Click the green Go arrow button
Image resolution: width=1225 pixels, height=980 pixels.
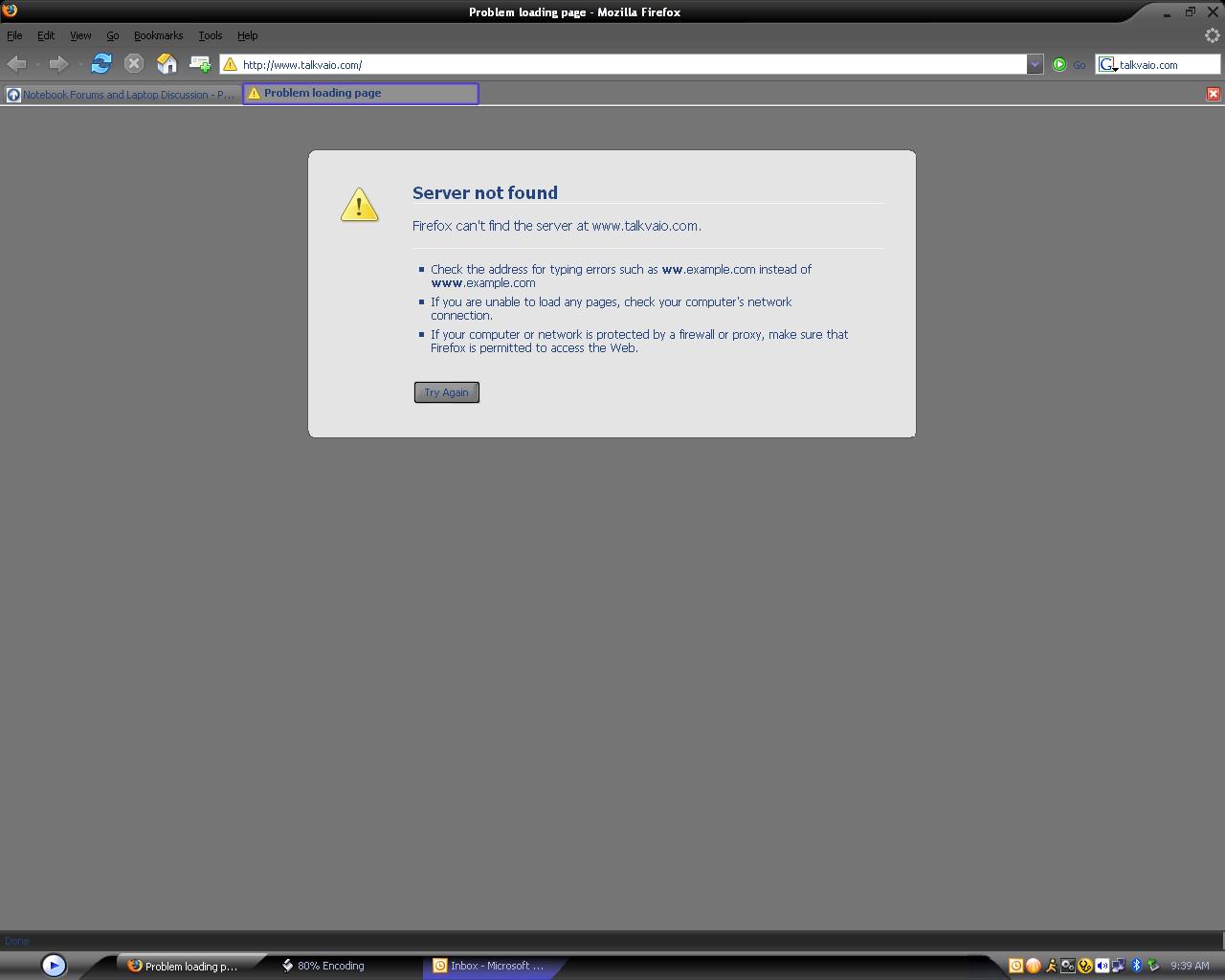[x=1059, y=64]
